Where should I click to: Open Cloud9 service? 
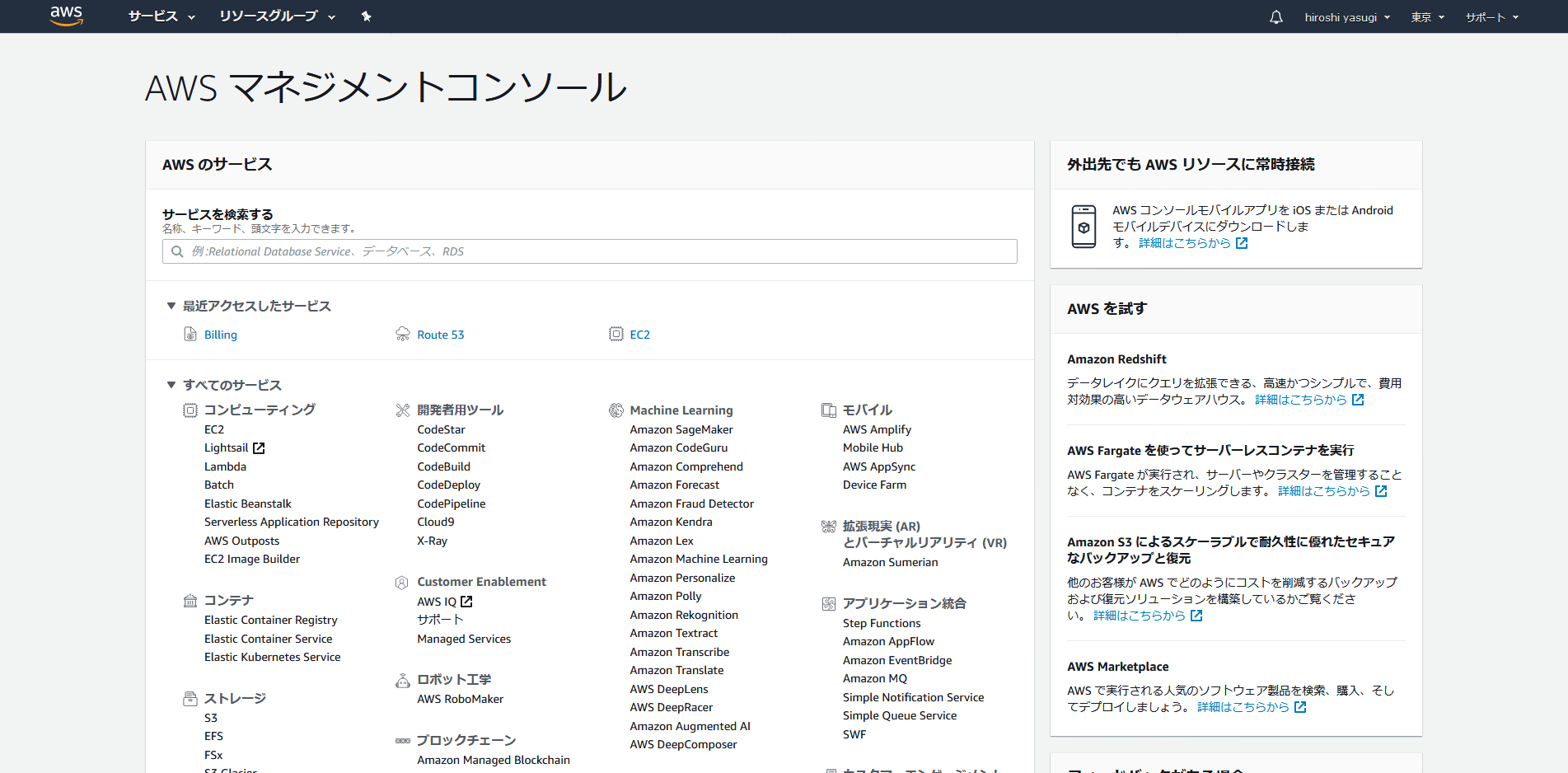[436, 522]
